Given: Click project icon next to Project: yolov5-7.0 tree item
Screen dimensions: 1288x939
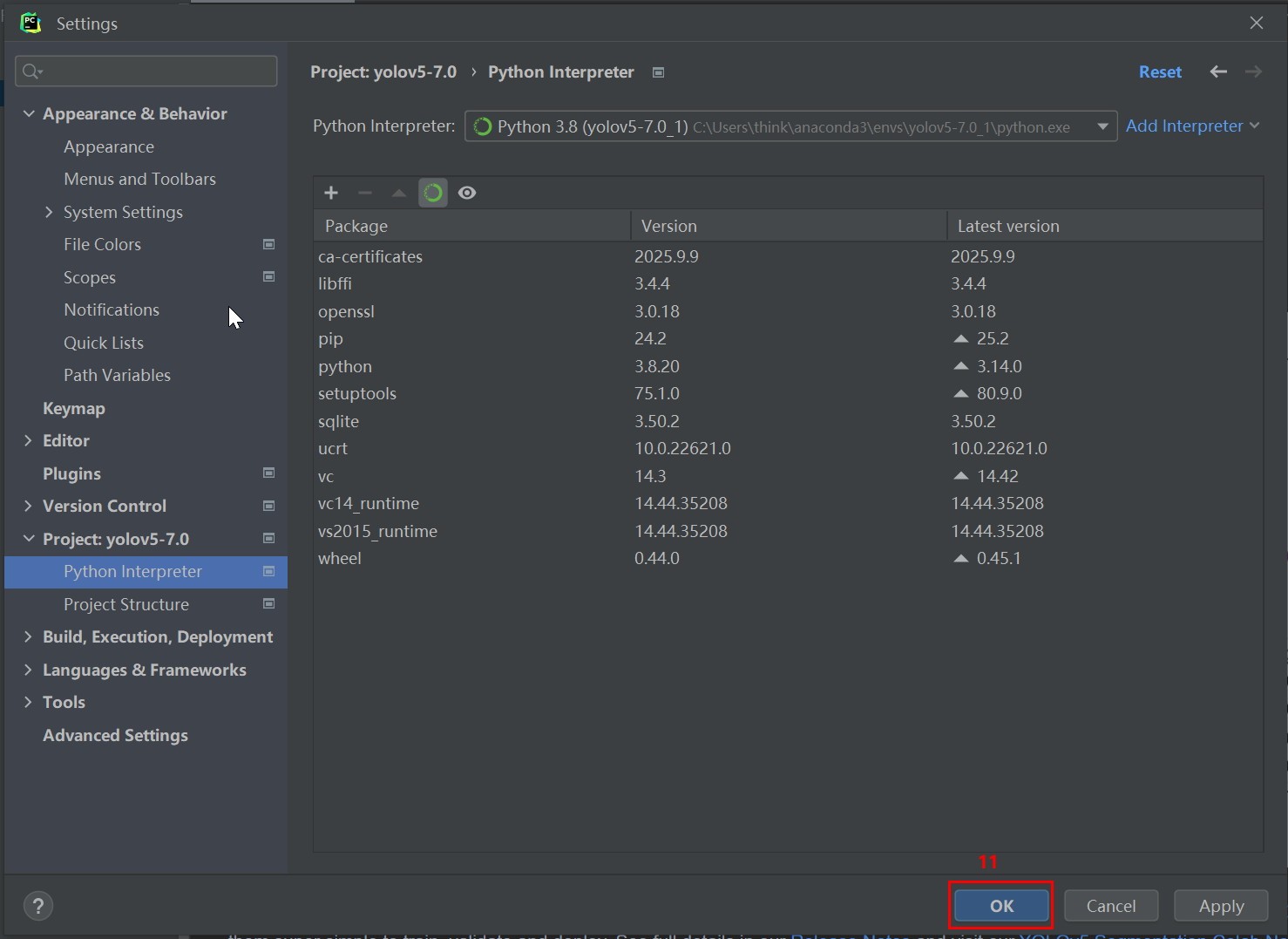Looking at the screenshot, I should coord(269,538).
